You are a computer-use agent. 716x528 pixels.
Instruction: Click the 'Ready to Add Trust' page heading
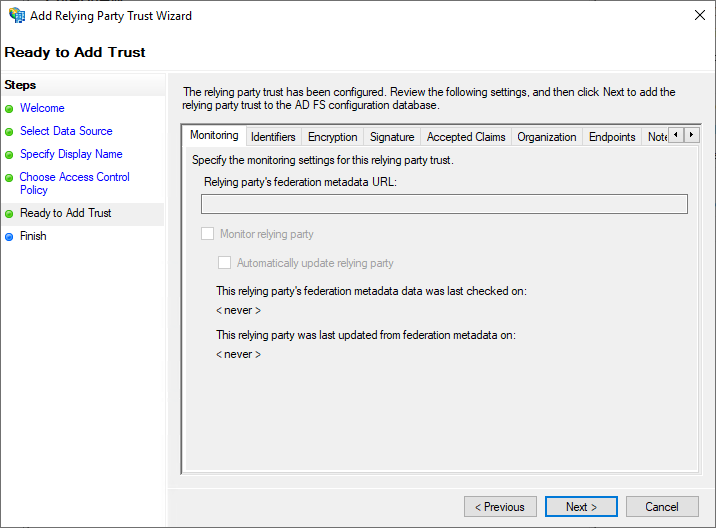[75, 53]
